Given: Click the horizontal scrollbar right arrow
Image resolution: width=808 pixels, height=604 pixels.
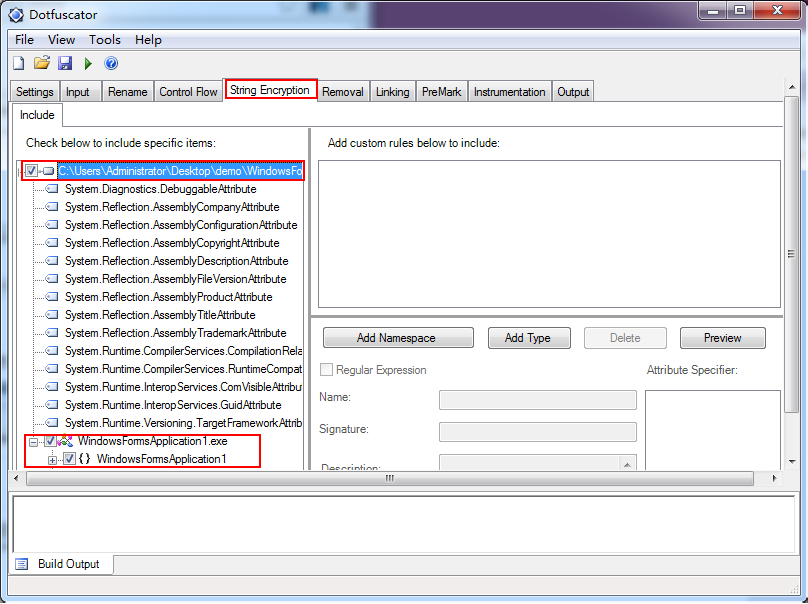Looking at the screenshot, I should click(x=774, y=478).
